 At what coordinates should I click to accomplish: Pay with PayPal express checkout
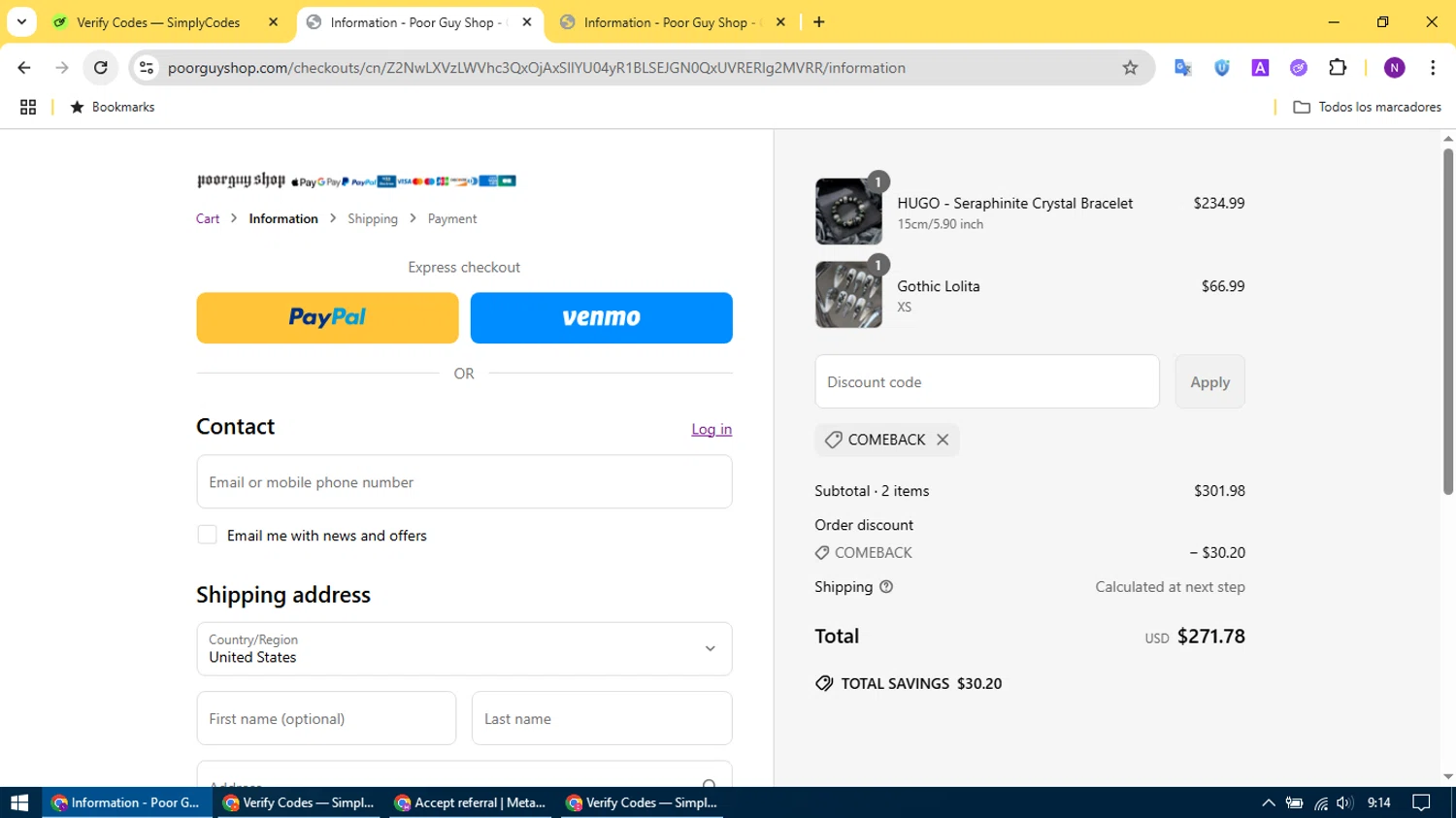pyautogui.click(x=327, y=317)
